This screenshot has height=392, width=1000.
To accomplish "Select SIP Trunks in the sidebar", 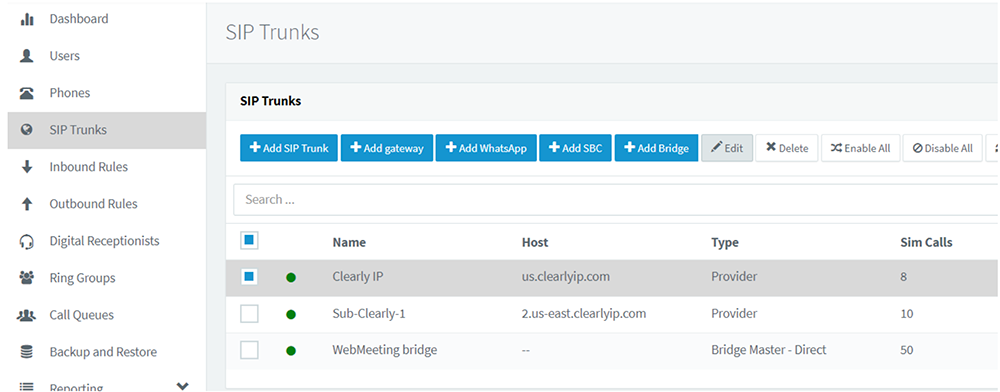I will [x=107, y=130].
